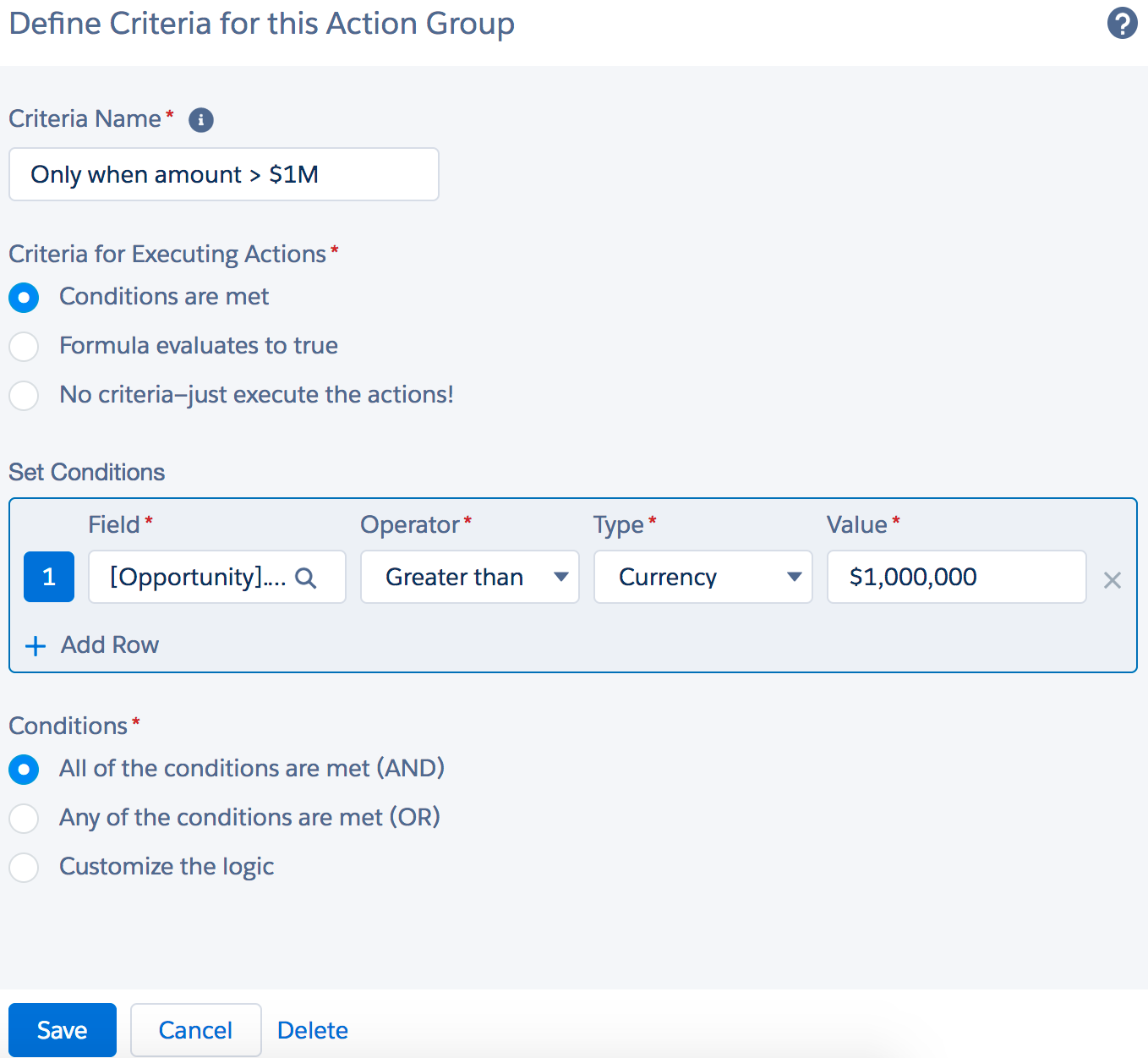Select 'No criteria–just execute the actions!'

tap(24, 396)
